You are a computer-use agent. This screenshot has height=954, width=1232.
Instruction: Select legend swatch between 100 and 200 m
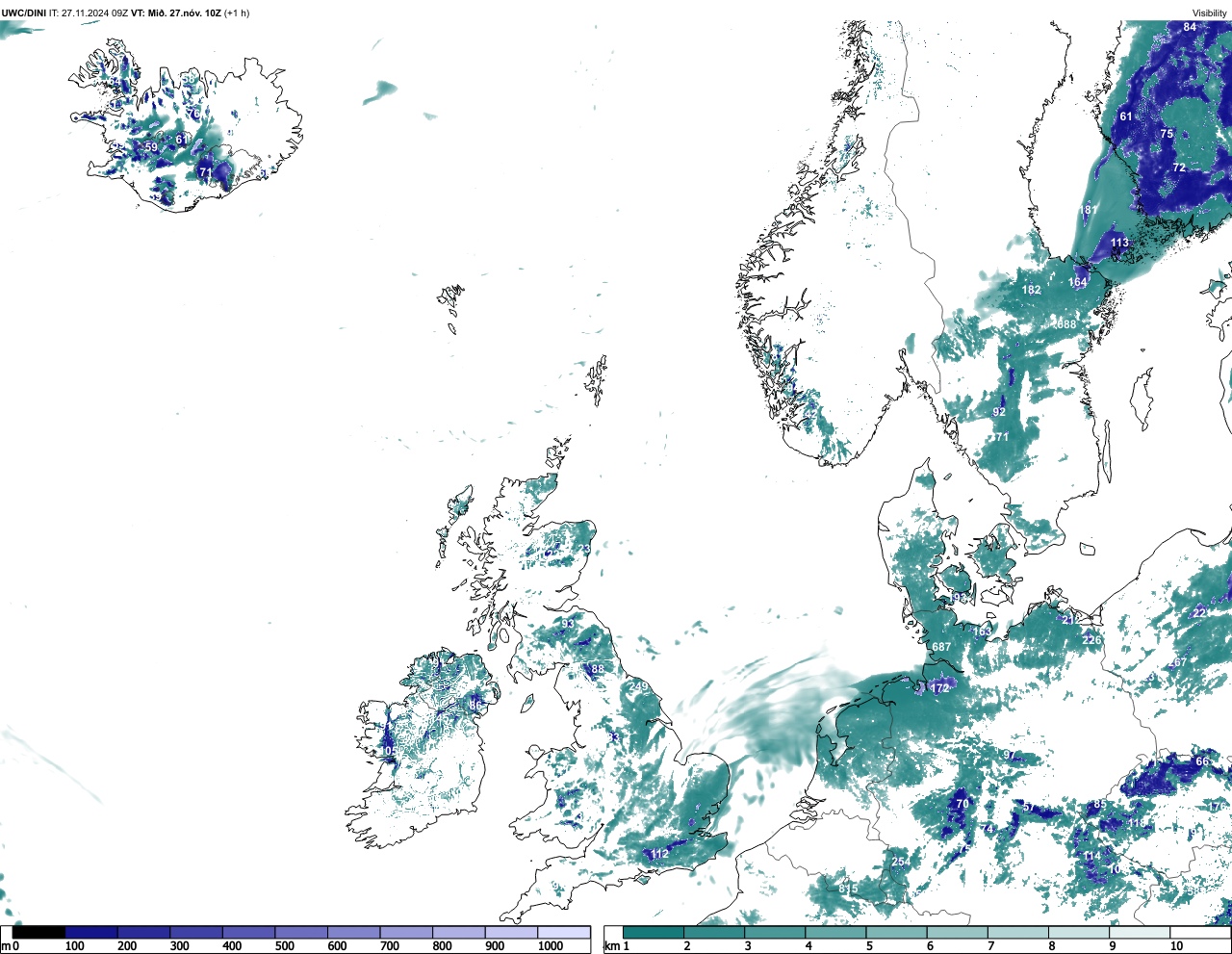pyautogui.click(x=91, y=932)
